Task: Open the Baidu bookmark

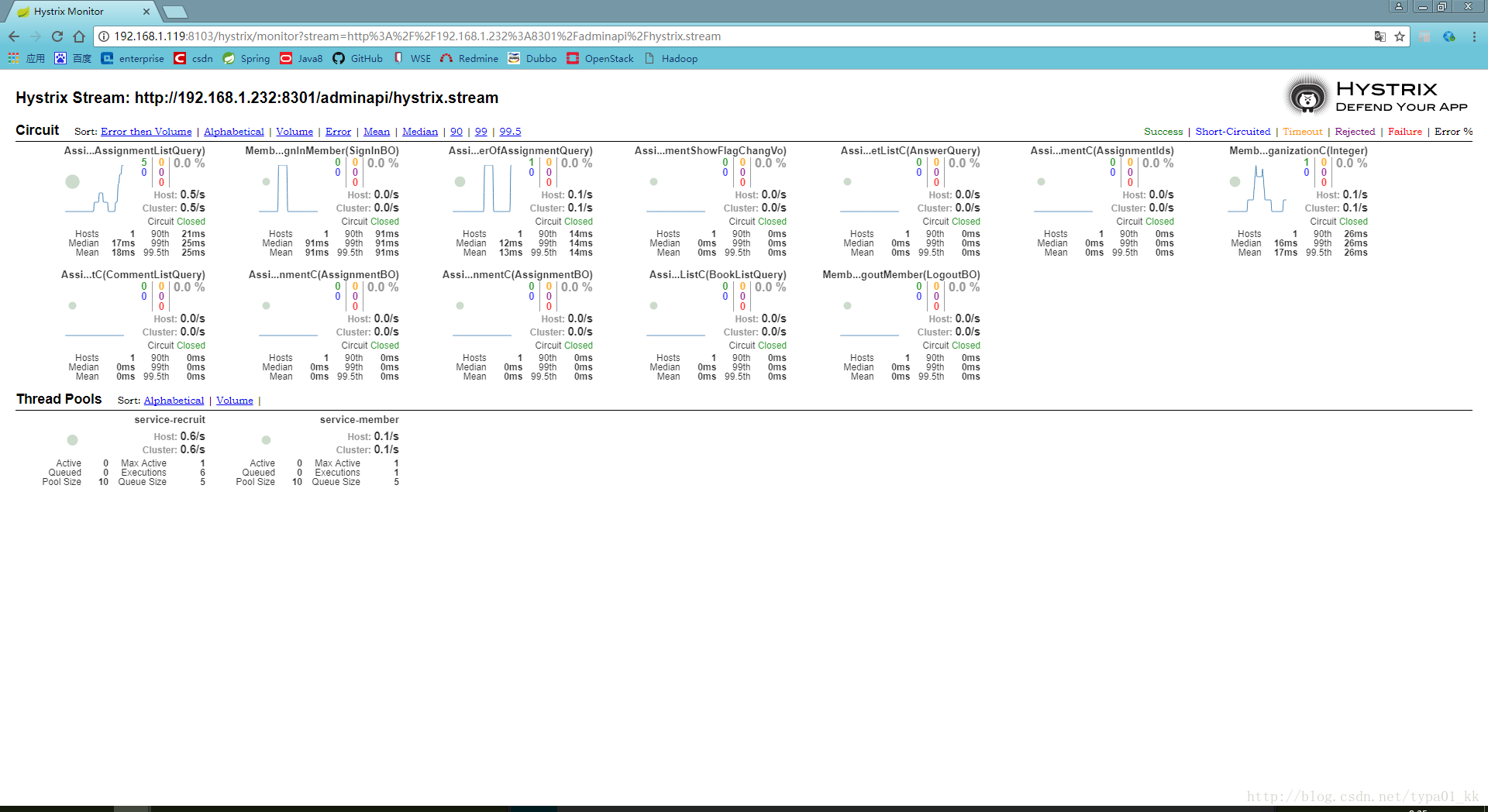Action: click(x=73, y=58)
